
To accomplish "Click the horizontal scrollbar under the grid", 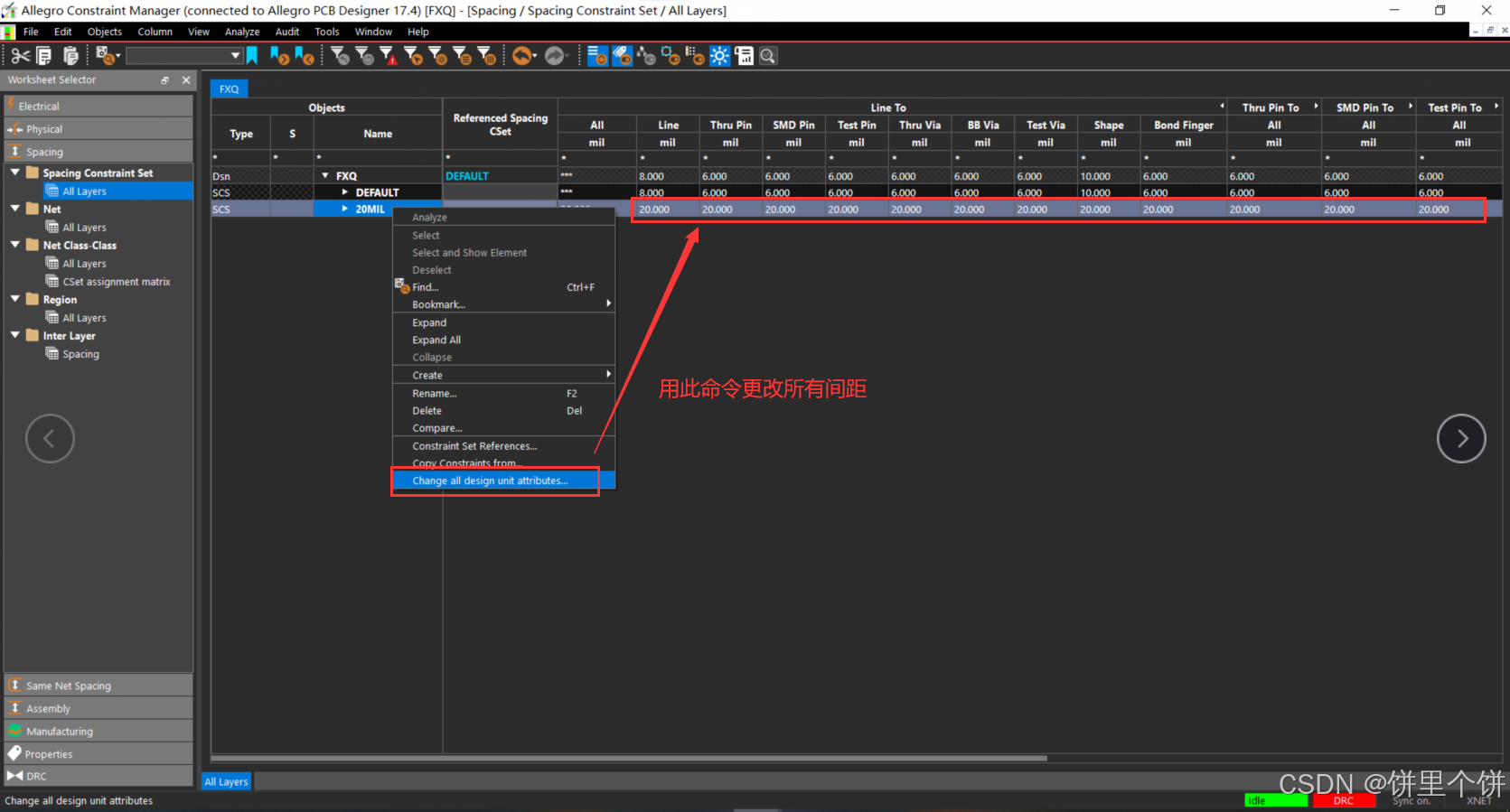I will pos(629,758).
